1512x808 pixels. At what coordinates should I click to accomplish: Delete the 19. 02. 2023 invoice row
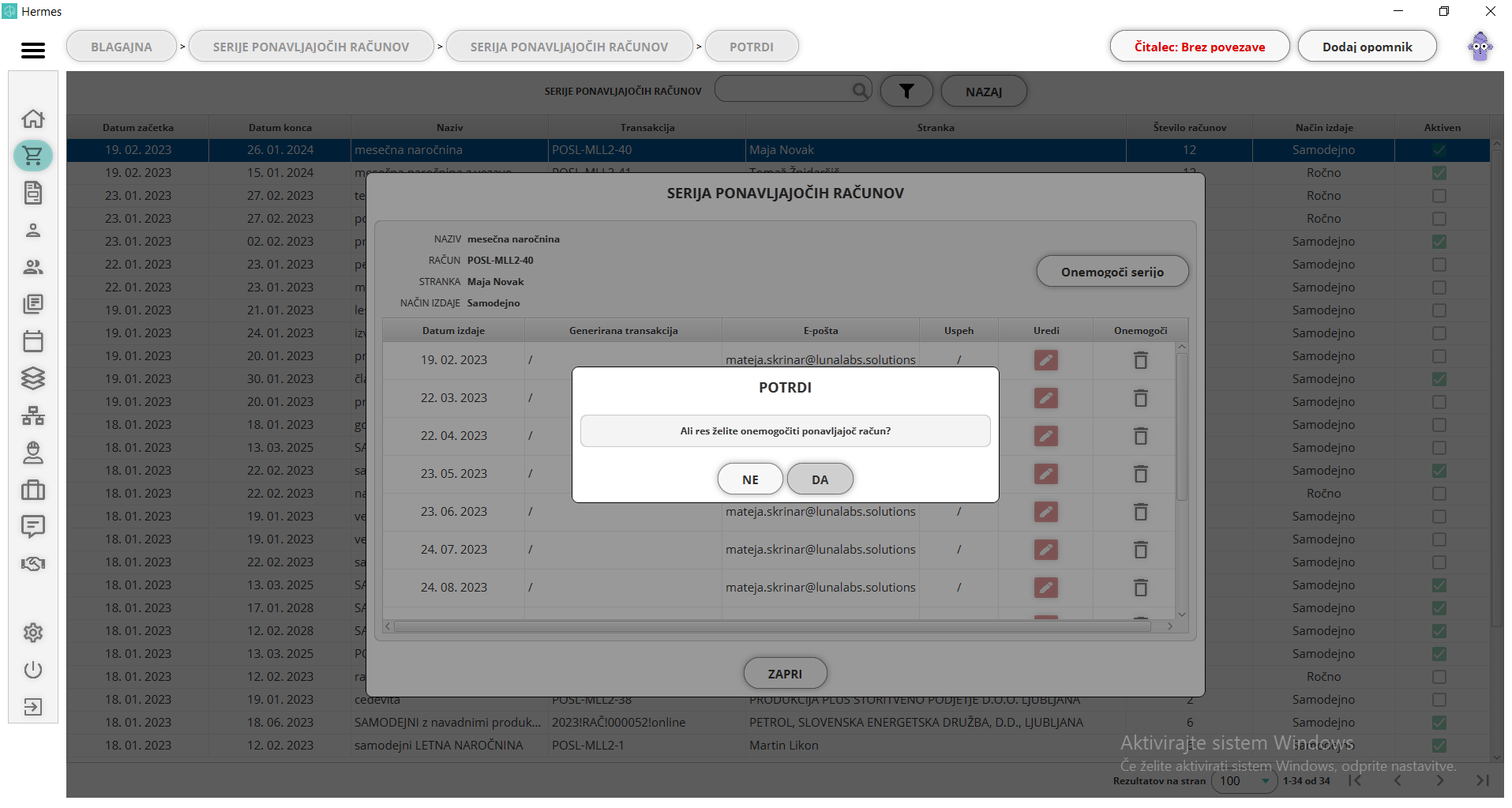pyautogui.click(x=1141, y=360)
